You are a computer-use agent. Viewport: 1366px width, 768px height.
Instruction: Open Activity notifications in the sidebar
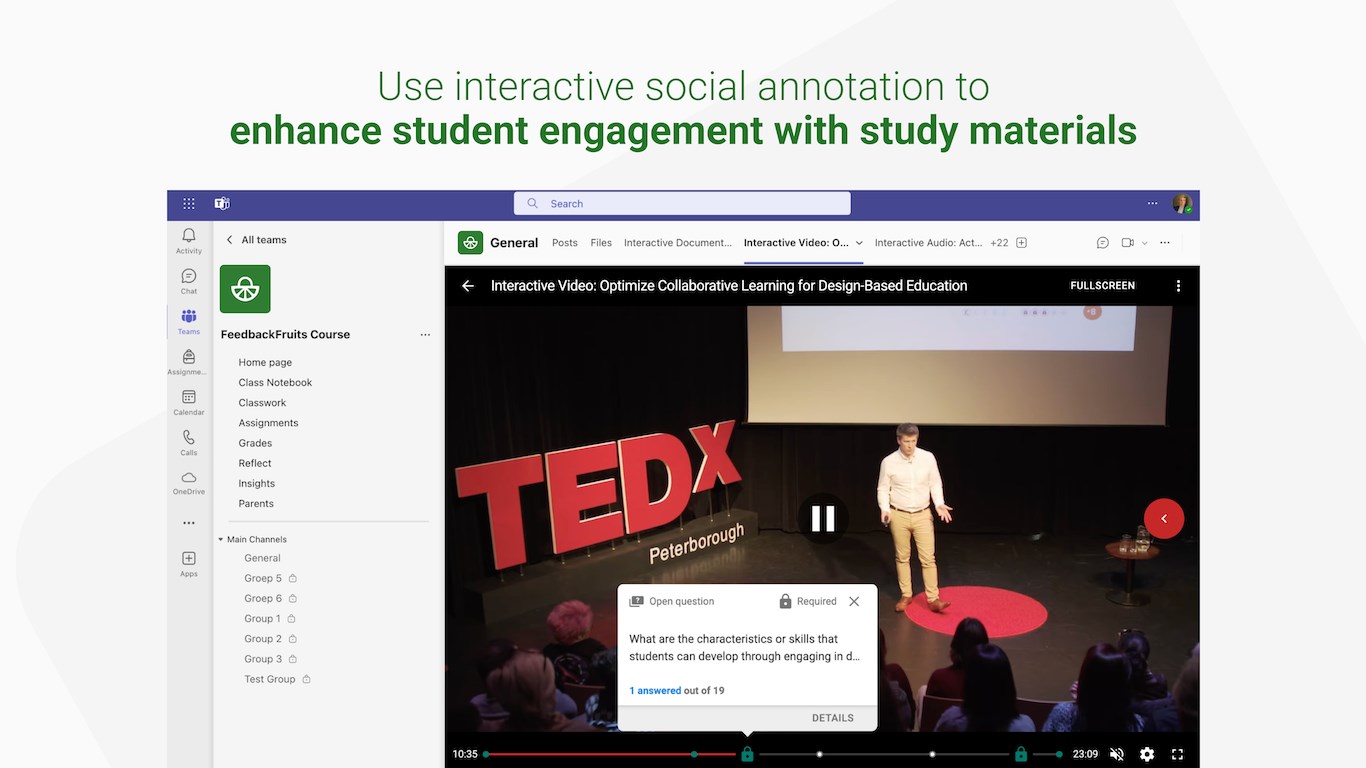[x=189, y=240]
